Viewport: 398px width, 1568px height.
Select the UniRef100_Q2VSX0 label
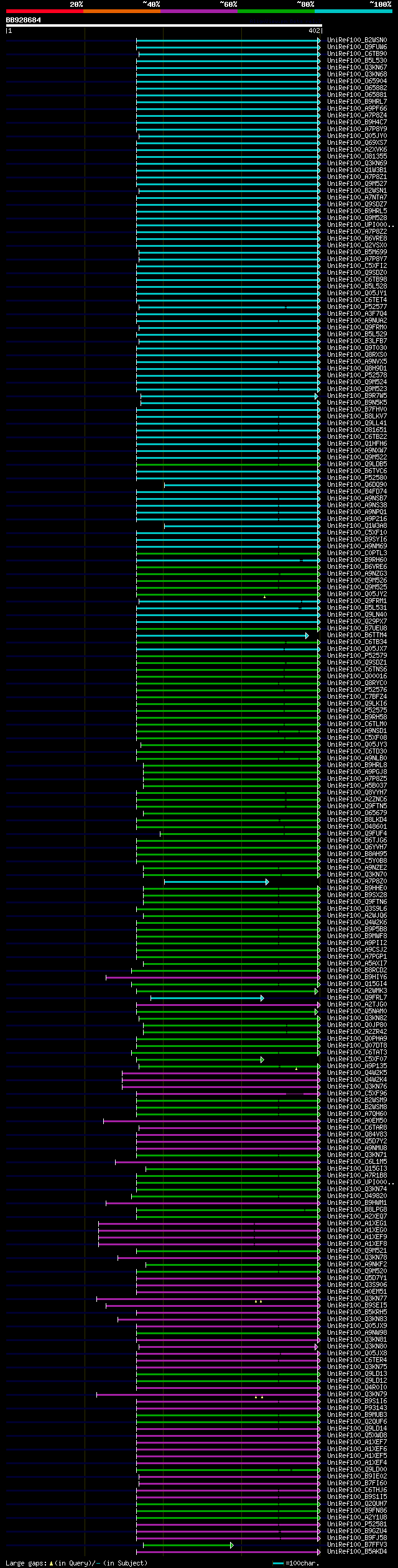pos(357,246)
